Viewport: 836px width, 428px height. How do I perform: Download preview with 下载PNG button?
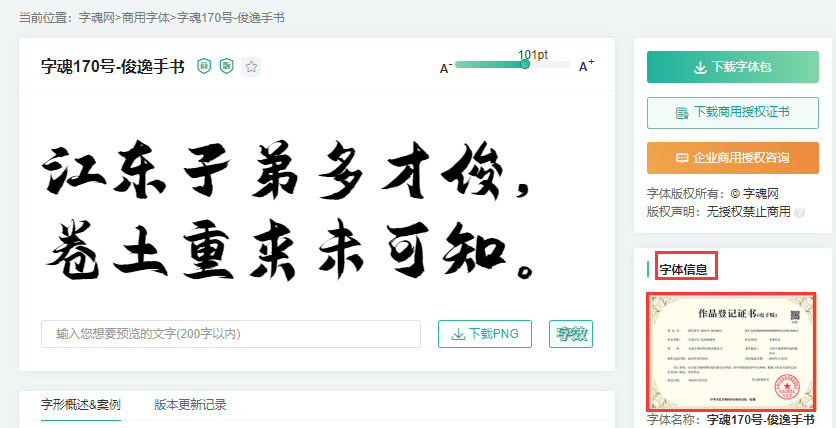485,334
